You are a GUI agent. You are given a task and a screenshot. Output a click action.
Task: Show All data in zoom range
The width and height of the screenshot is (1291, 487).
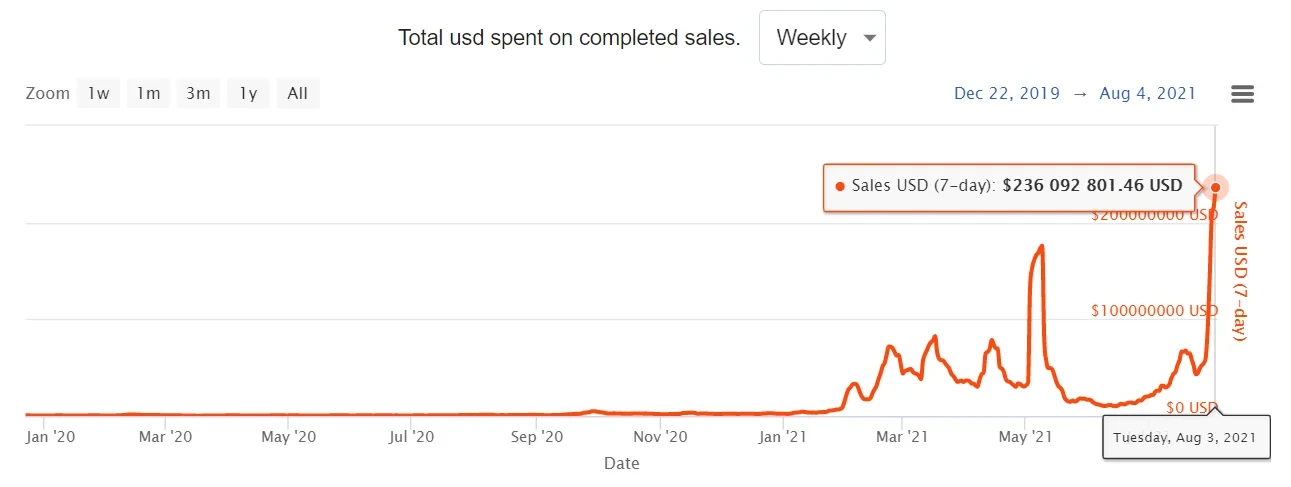(x=298, y=94)
